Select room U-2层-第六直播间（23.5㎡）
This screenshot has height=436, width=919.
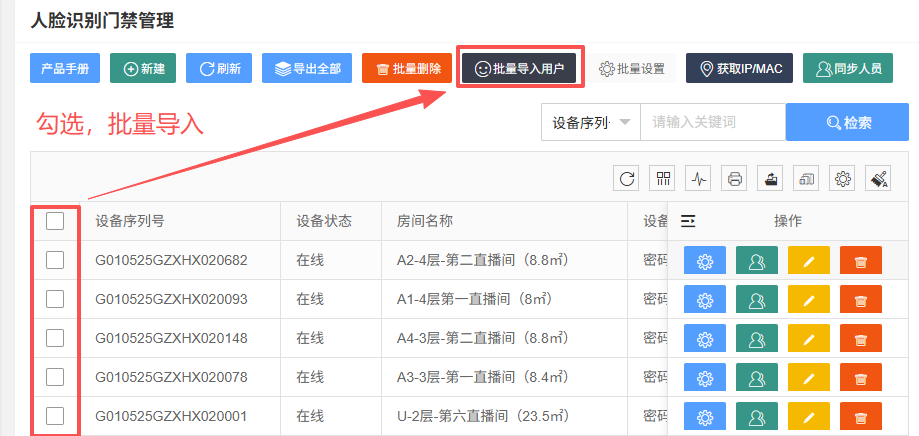pos(483,416)
